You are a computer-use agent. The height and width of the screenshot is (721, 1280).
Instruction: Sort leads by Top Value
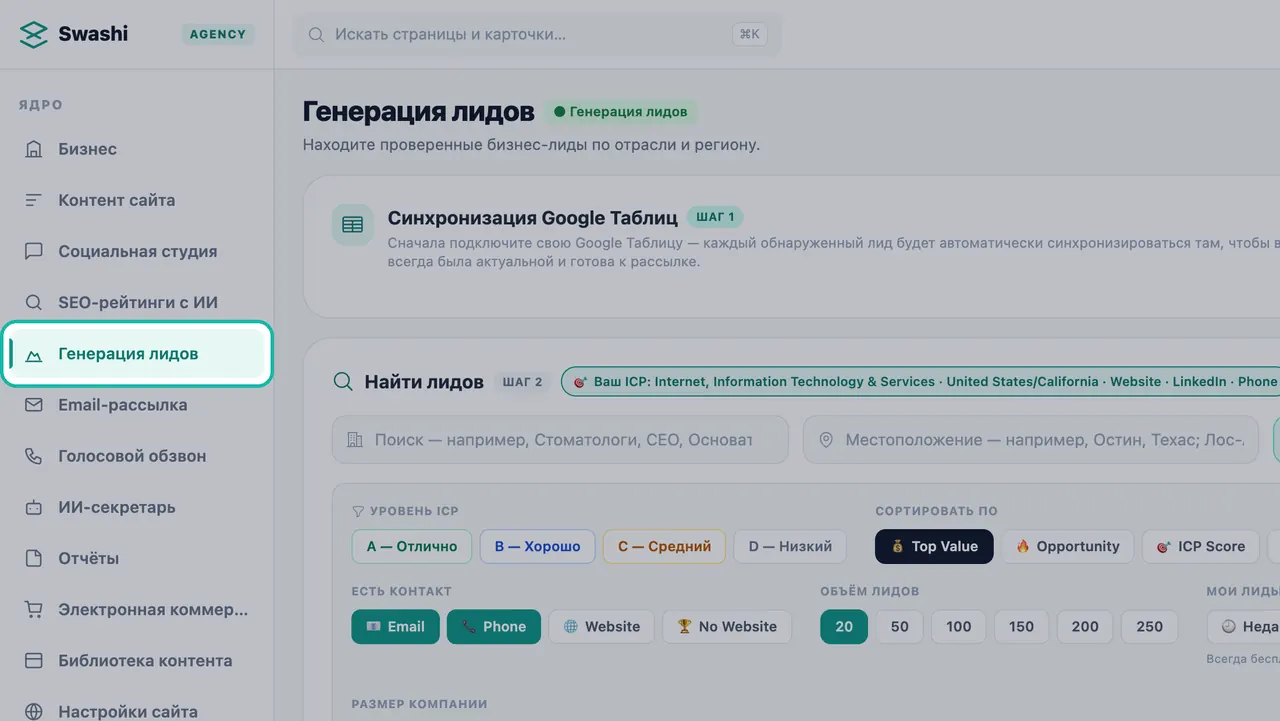pos(934,546)
